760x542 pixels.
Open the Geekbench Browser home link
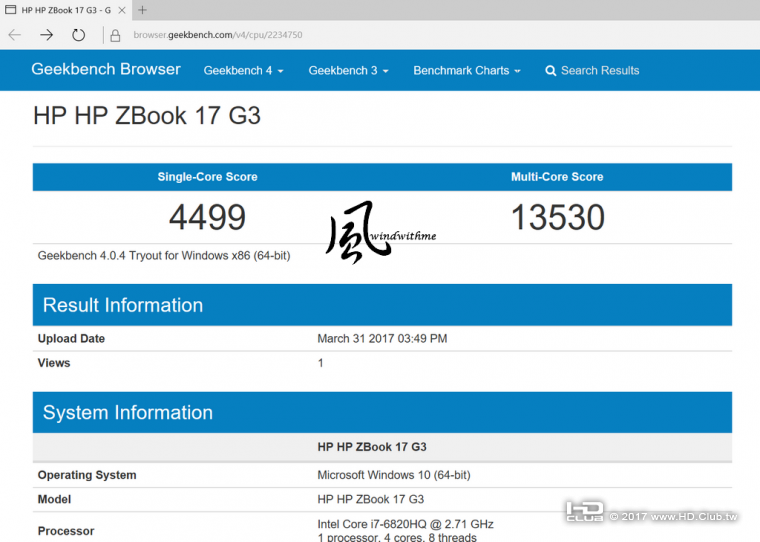click(106, 69)
